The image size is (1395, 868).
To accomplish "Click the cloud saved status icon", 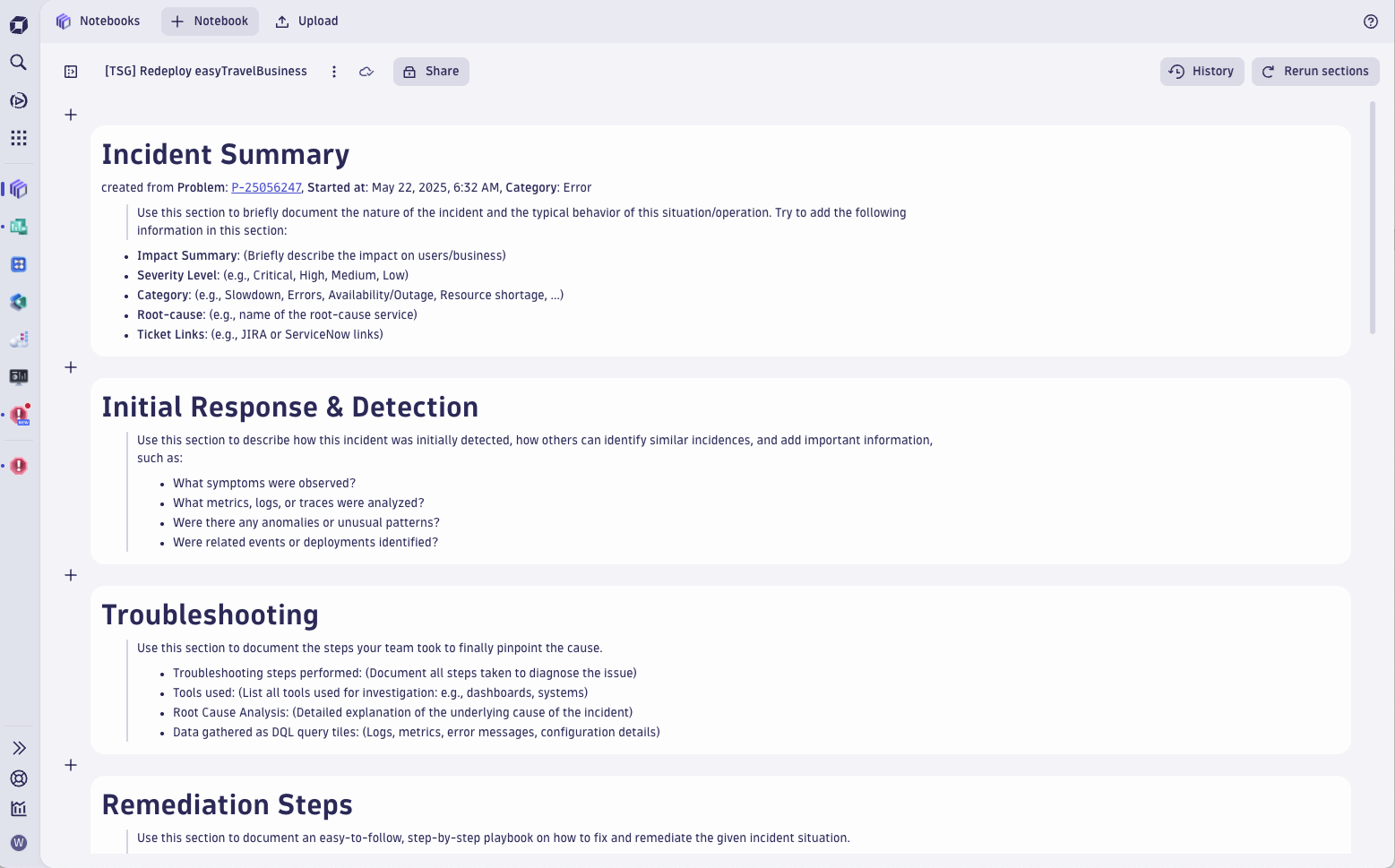I will coord(366,72).
